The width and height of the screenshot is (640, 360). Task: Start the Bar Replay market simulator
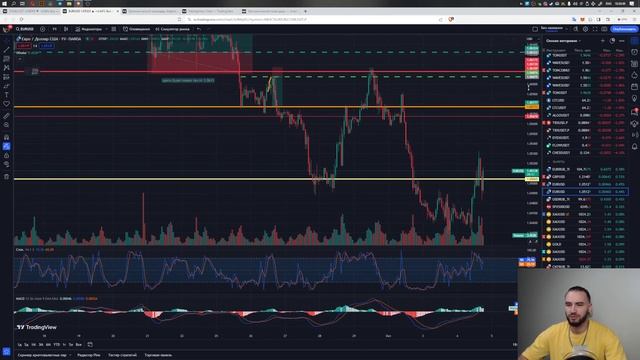pyautogui.click(x=172, y=29)
